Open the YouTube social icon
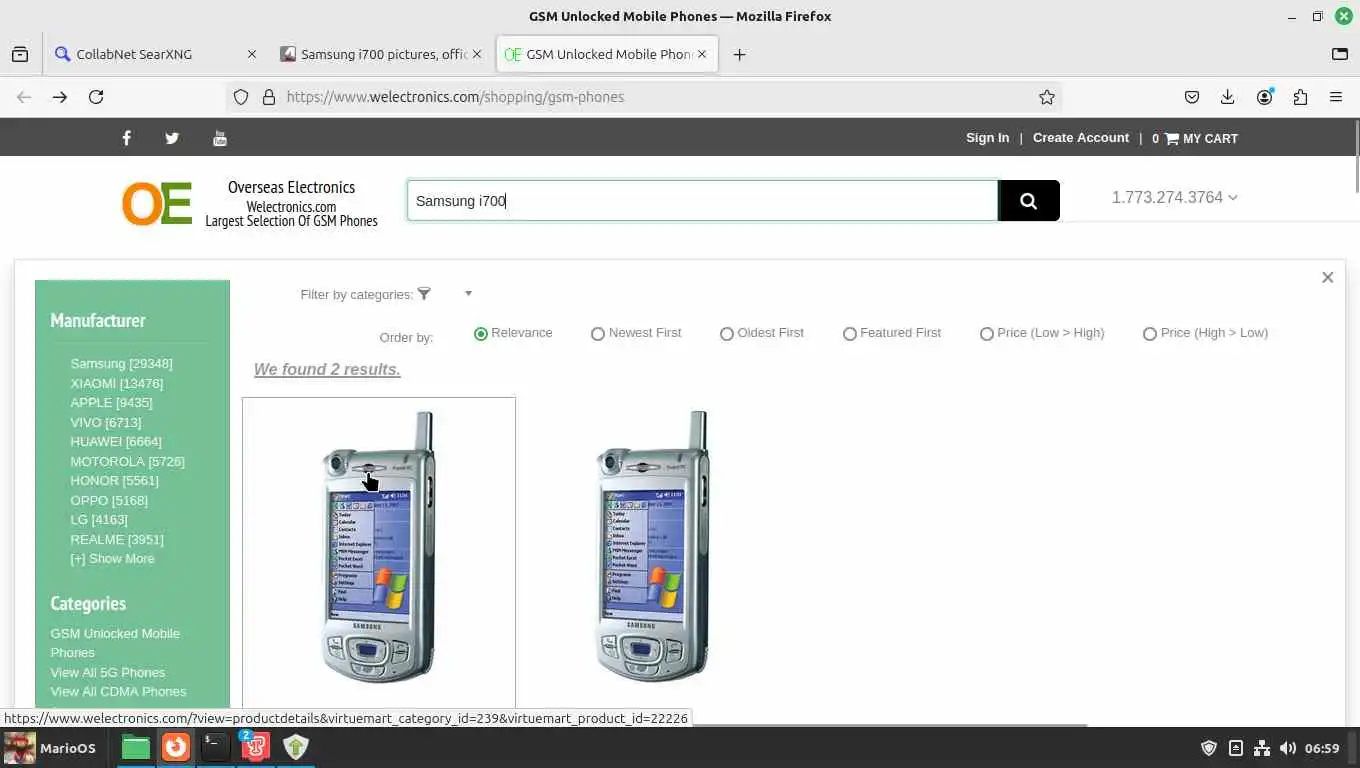 click(x=220, y=138)
